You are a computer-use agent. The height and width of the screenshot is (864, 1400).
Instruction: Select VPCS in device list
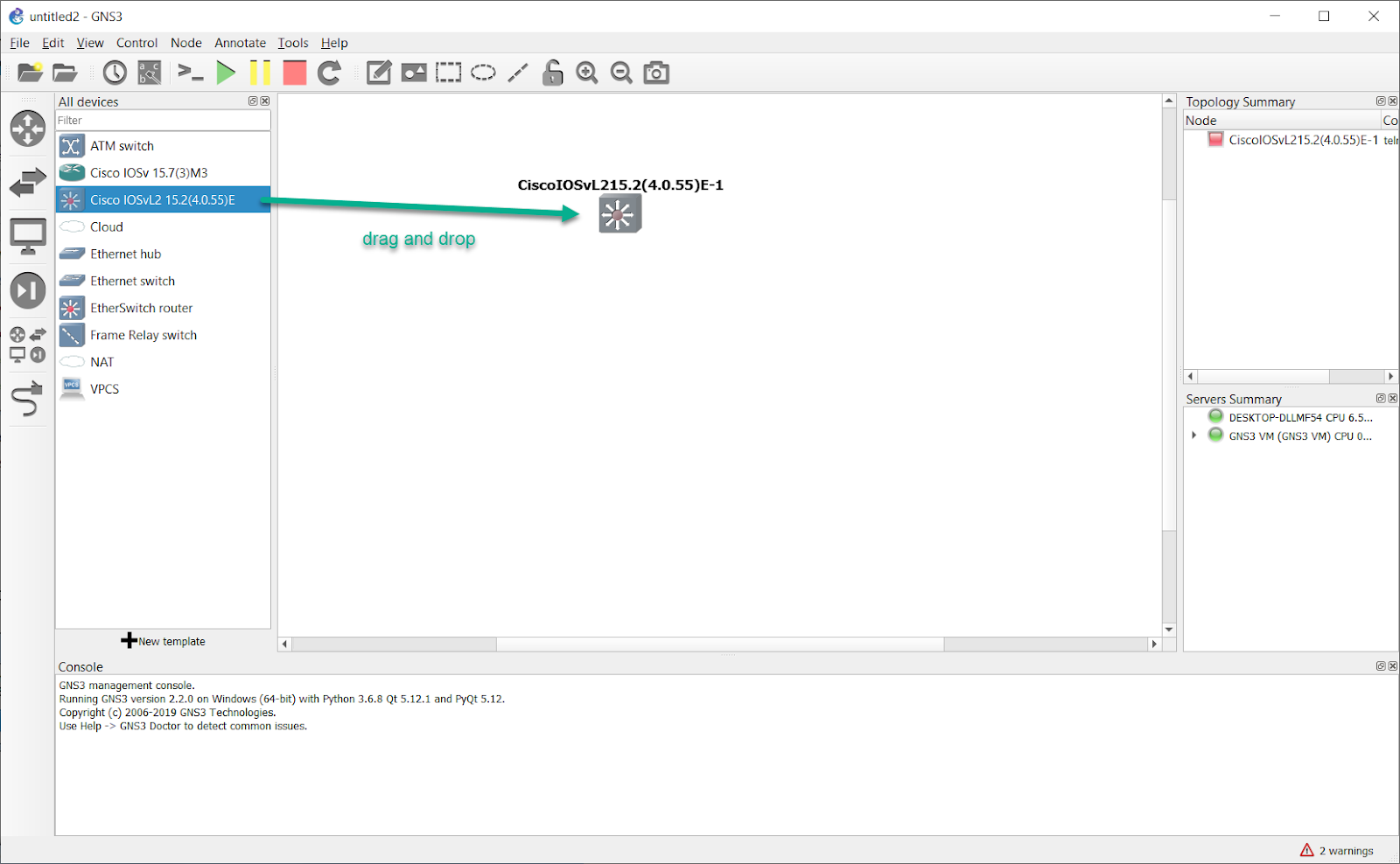pyautogui.click(x=163, y=389)
